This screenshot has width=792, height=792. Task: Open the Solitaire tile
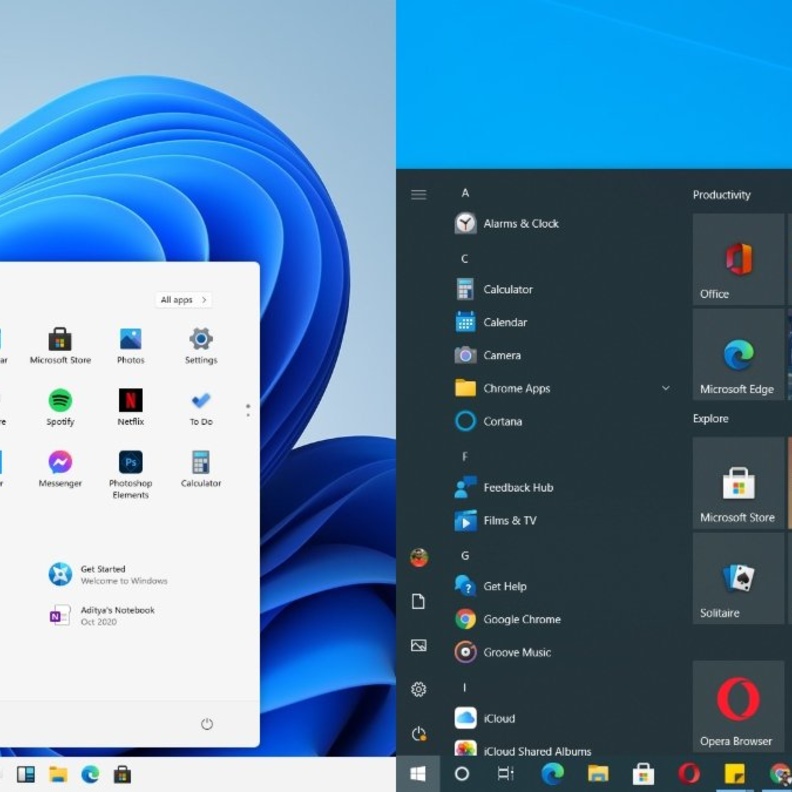pyautogui.click(x=738, y=579)
